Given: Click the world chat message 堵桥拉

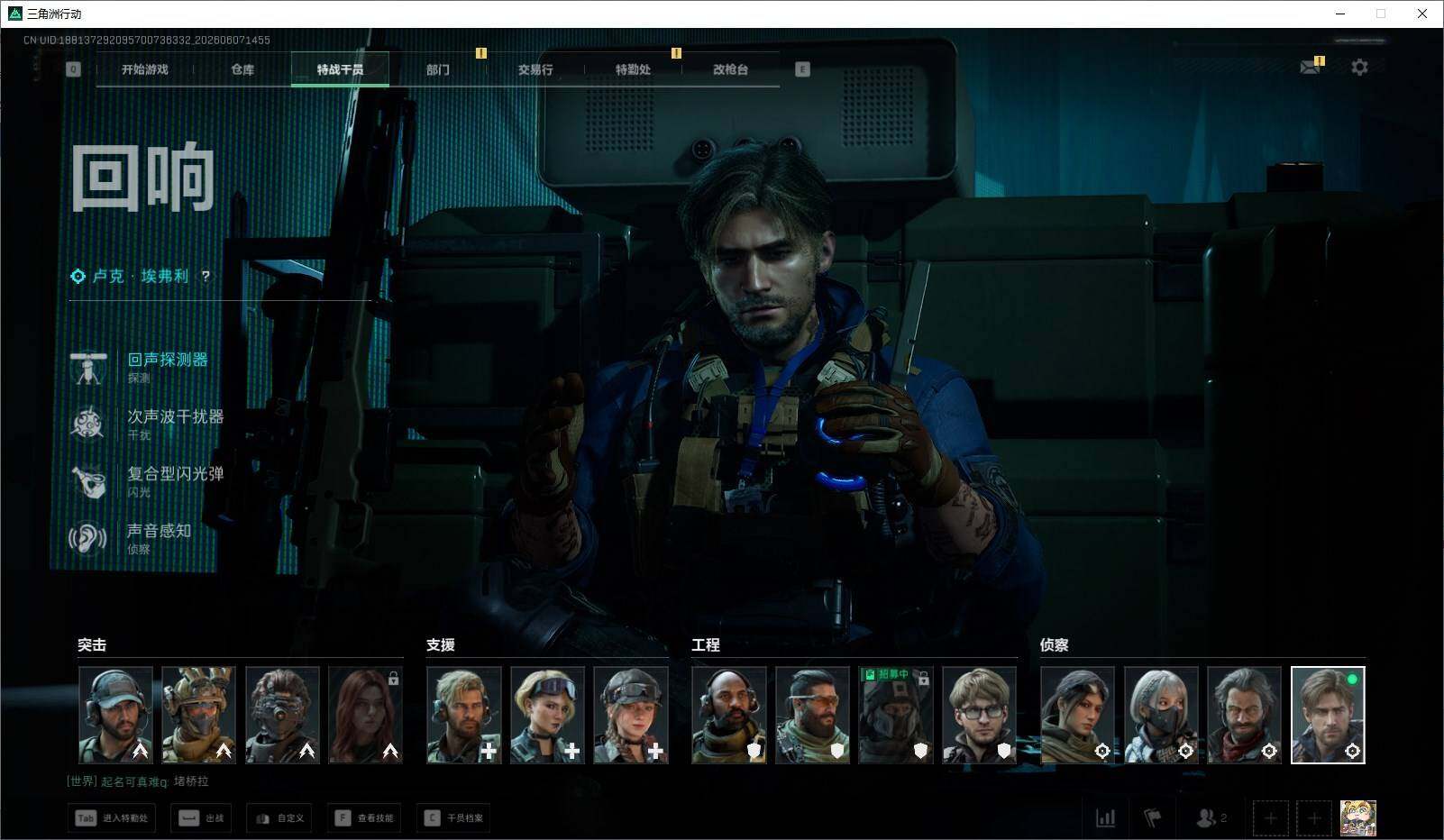Looking at the screenshot, I should coord(191,781).
